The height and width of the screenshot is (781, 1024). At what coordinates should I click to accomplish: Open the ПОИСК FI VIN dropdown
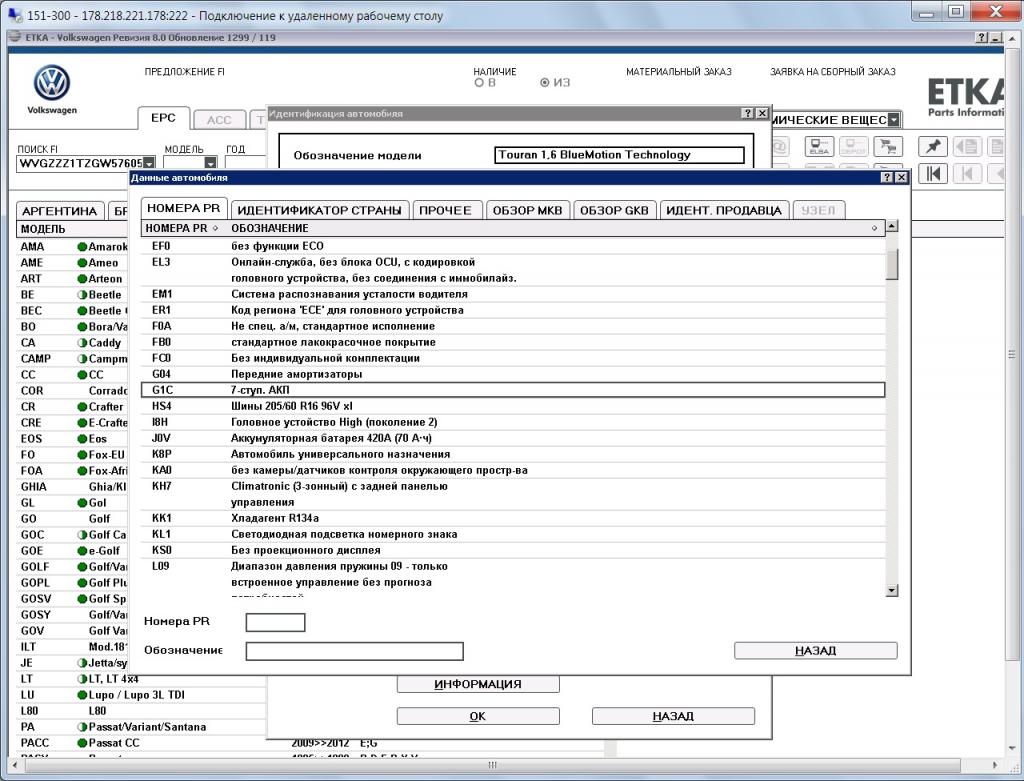coord(150,163)
